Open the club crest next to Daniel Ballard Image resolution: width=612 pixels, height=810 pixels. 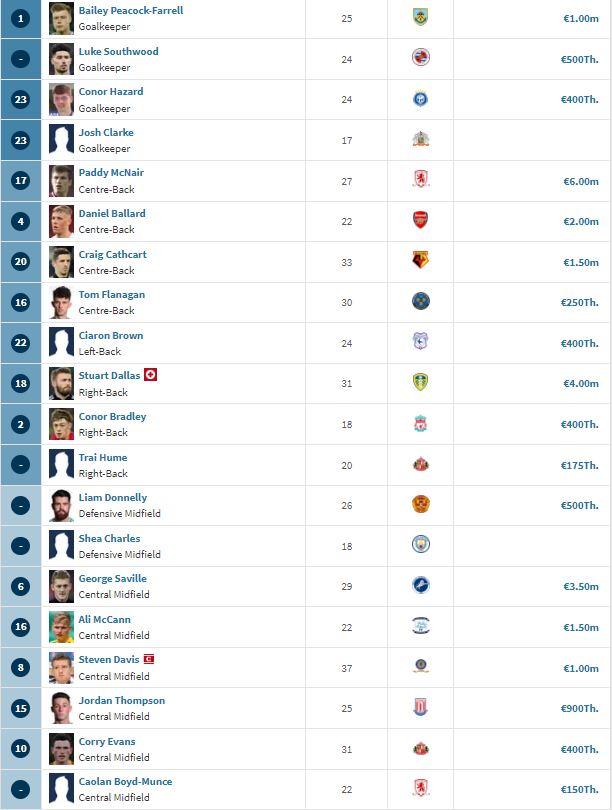coord(420,220)
